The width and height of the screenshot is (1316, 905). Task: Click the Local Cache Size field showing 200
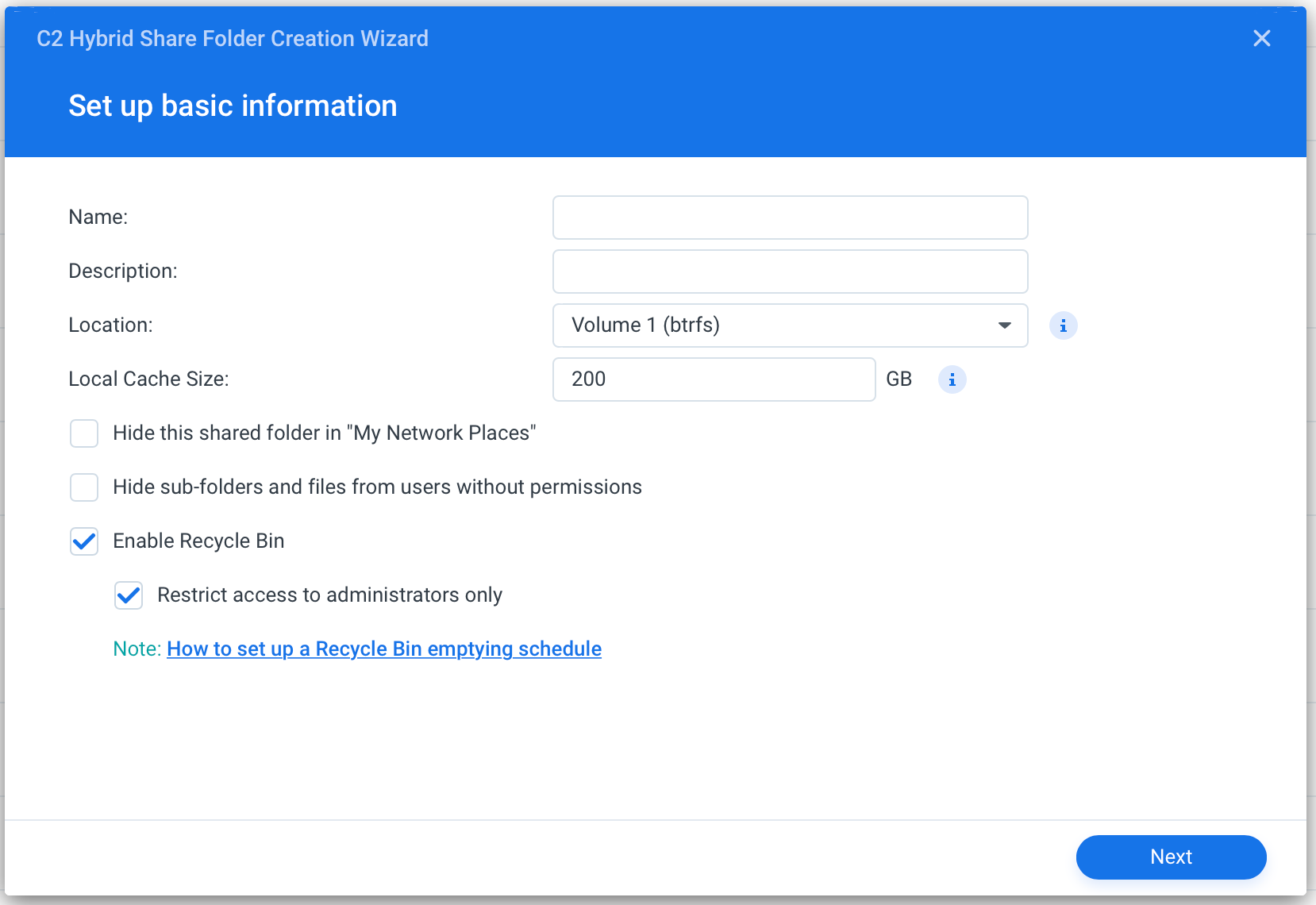714,379
